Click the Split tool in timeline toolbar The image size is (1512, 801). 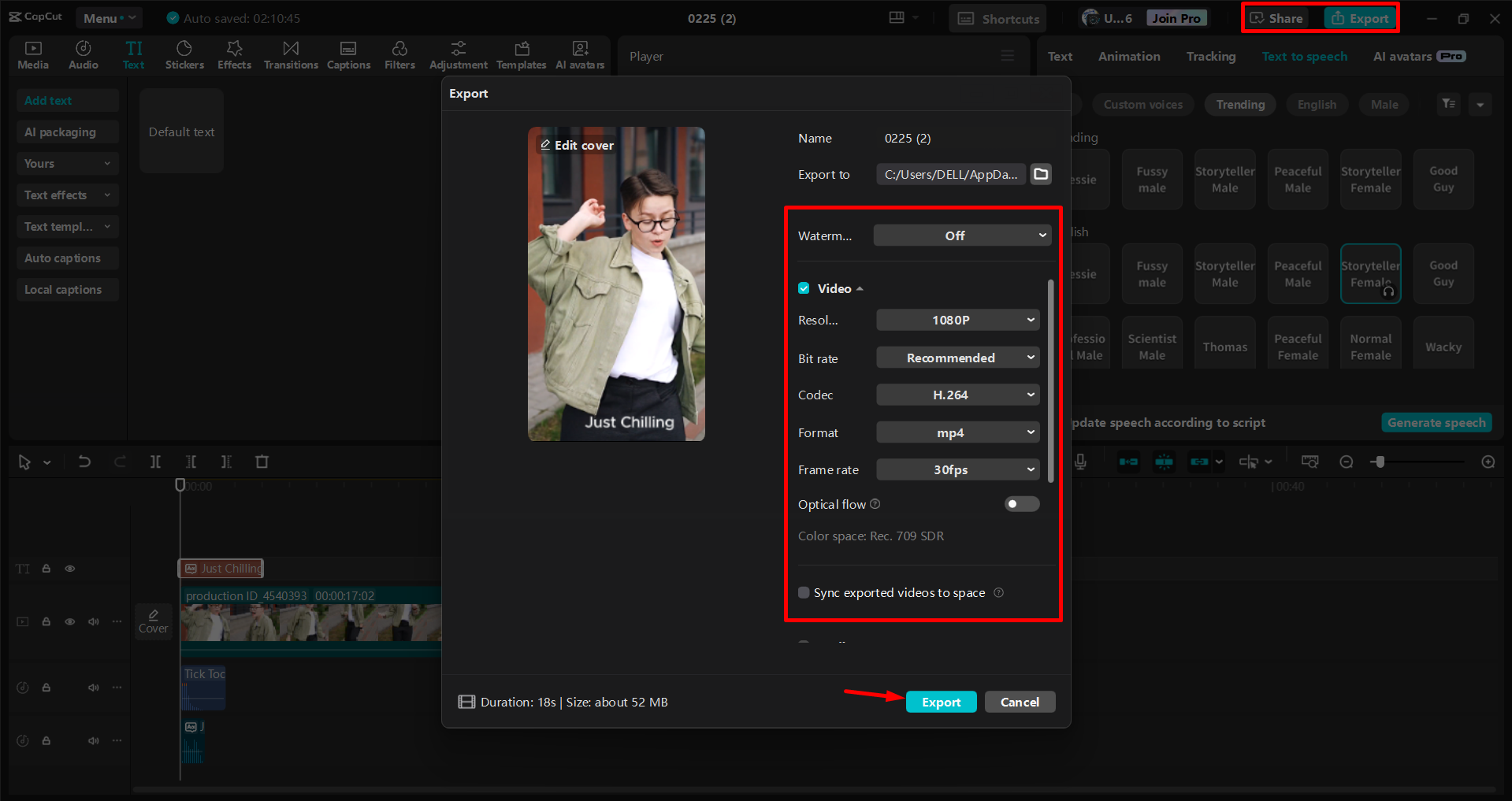155,462
